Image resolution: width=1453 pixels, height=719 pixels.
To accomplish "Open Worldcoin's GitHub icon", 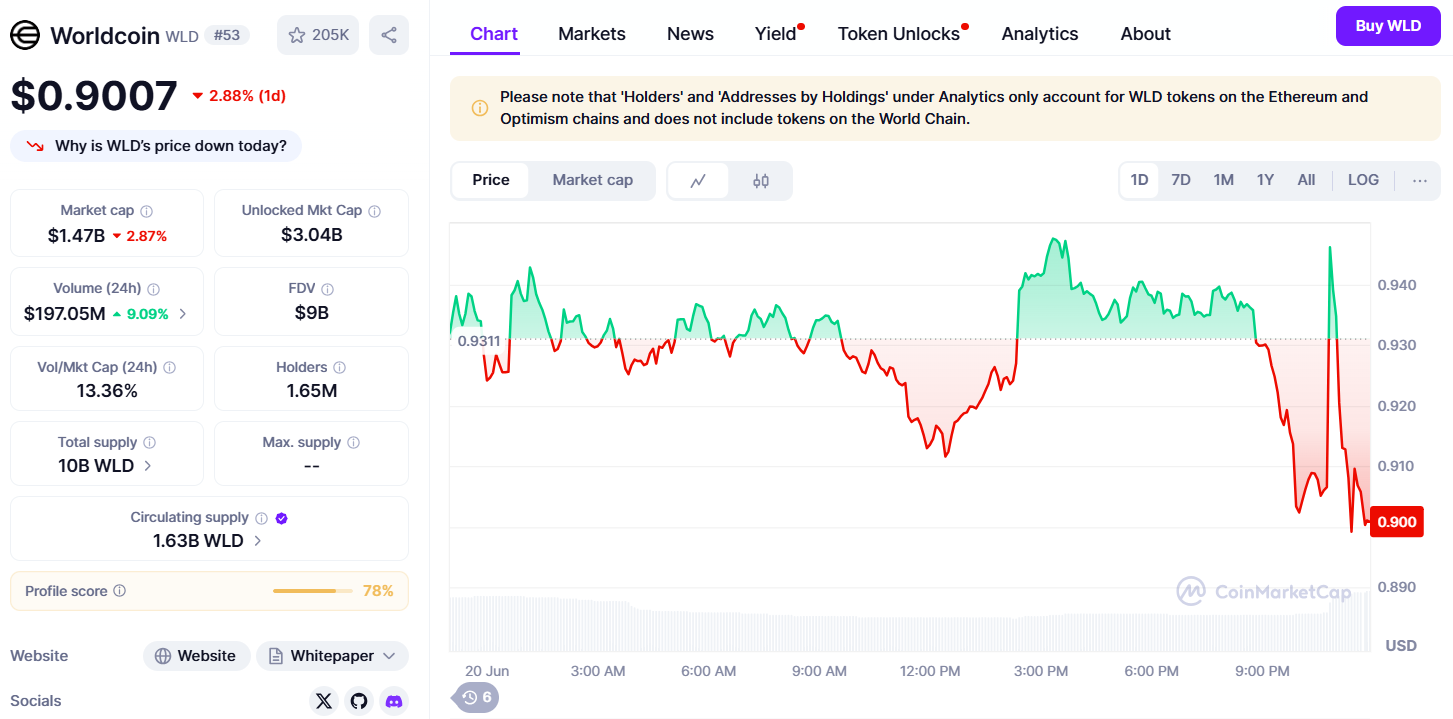I will [x=358, y=701].
